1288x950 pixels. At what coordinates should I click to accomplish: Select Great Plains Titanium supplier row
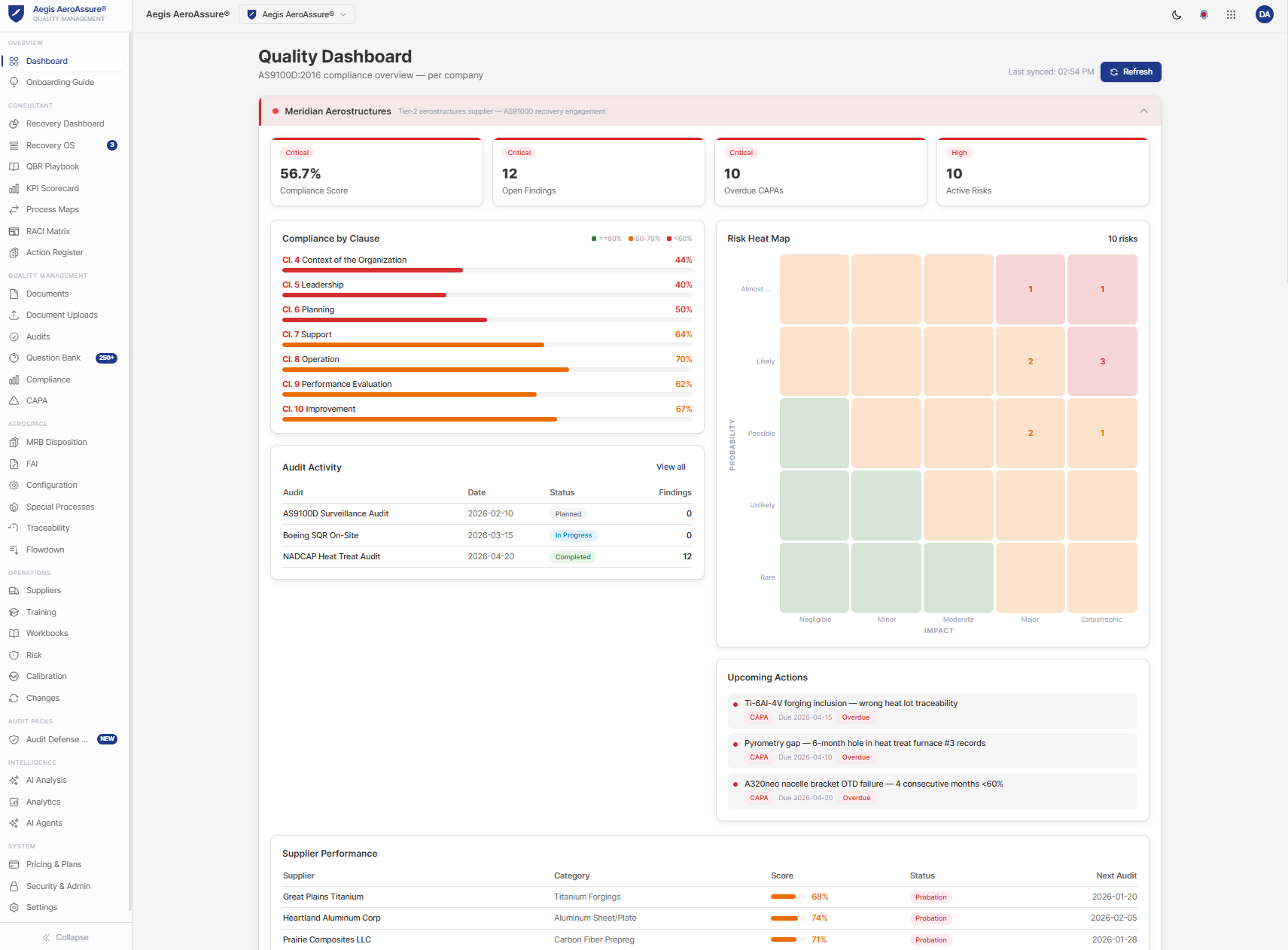710,897
